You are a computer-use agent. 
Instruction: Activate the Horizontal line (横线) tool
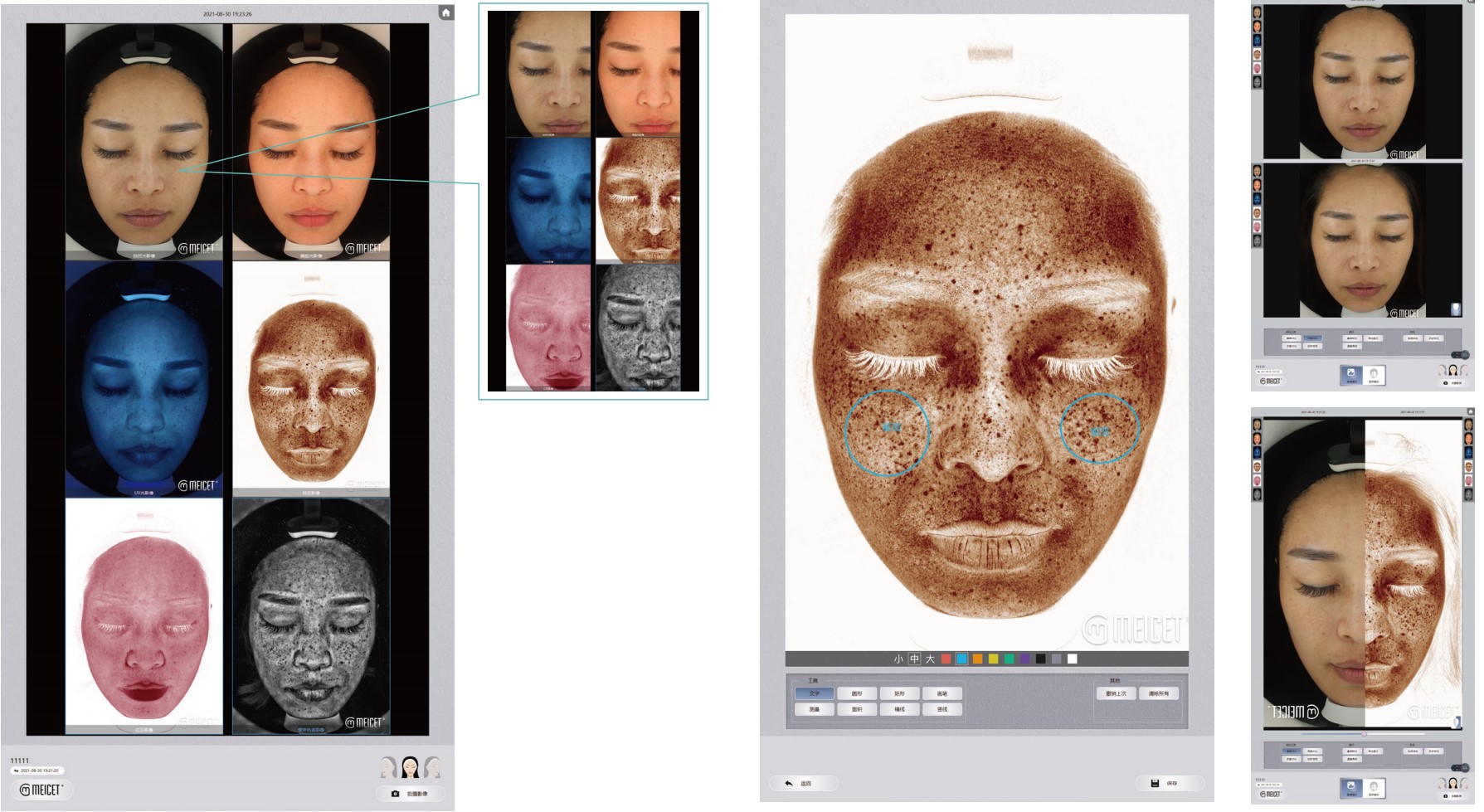[899, 710]
